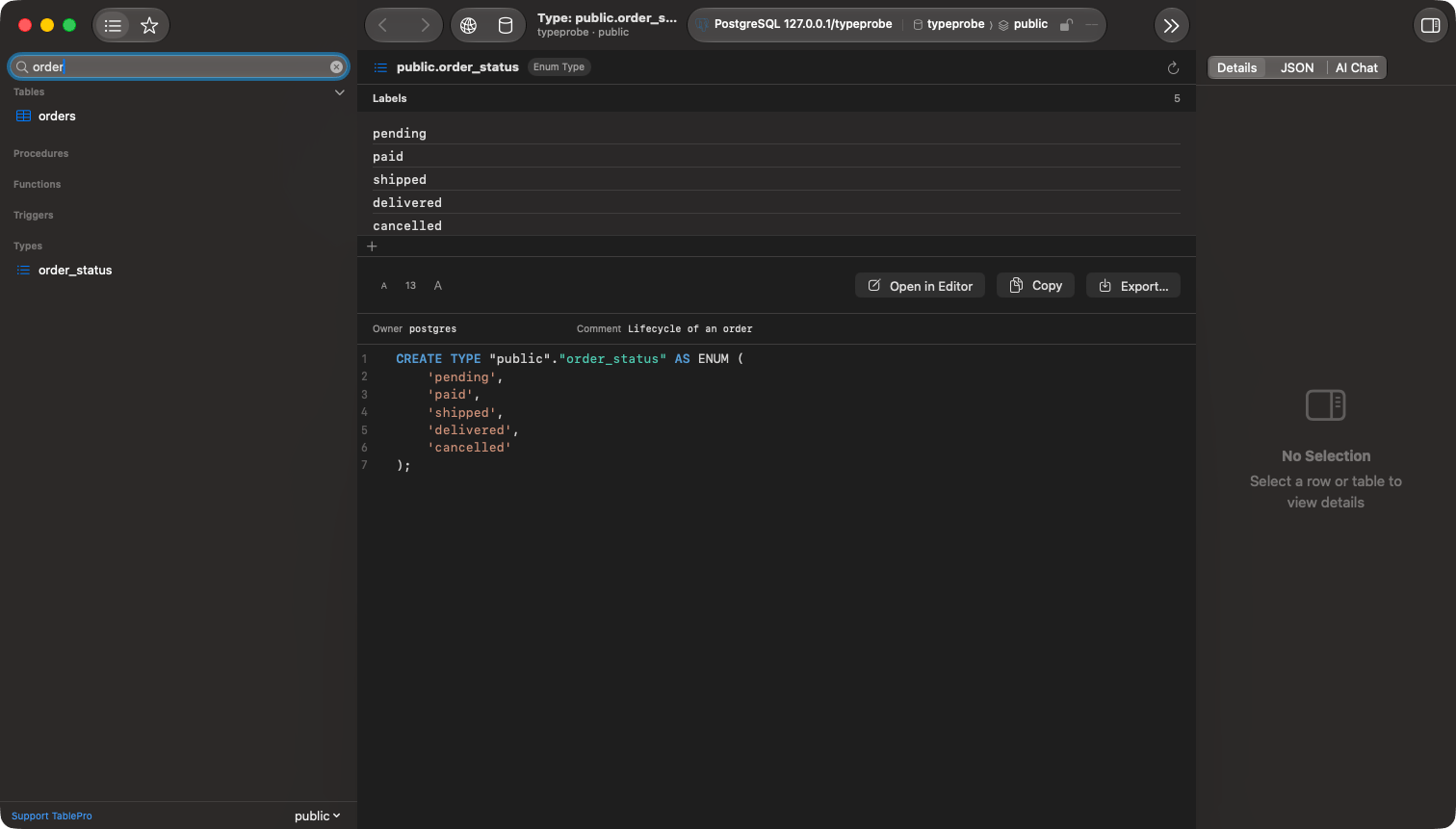Copy the CREATE TYPE statement
This screenshot has height=829, width=1456.
click(x=1035, y=286)
